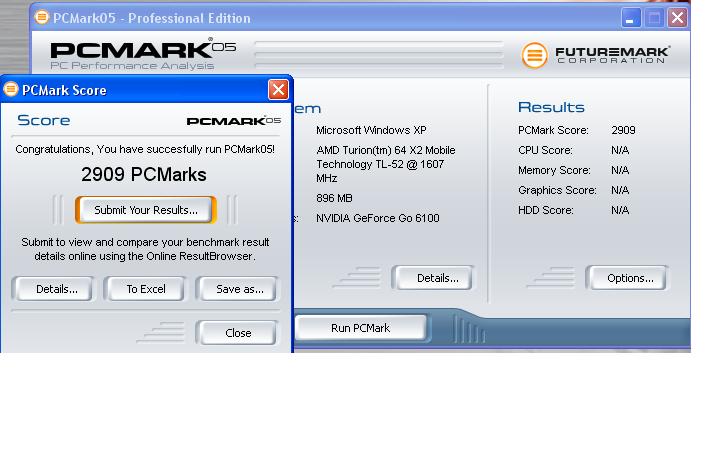Click the 'Graphics Score:' label
Screen dimensions: 720x450
[557, 190]
